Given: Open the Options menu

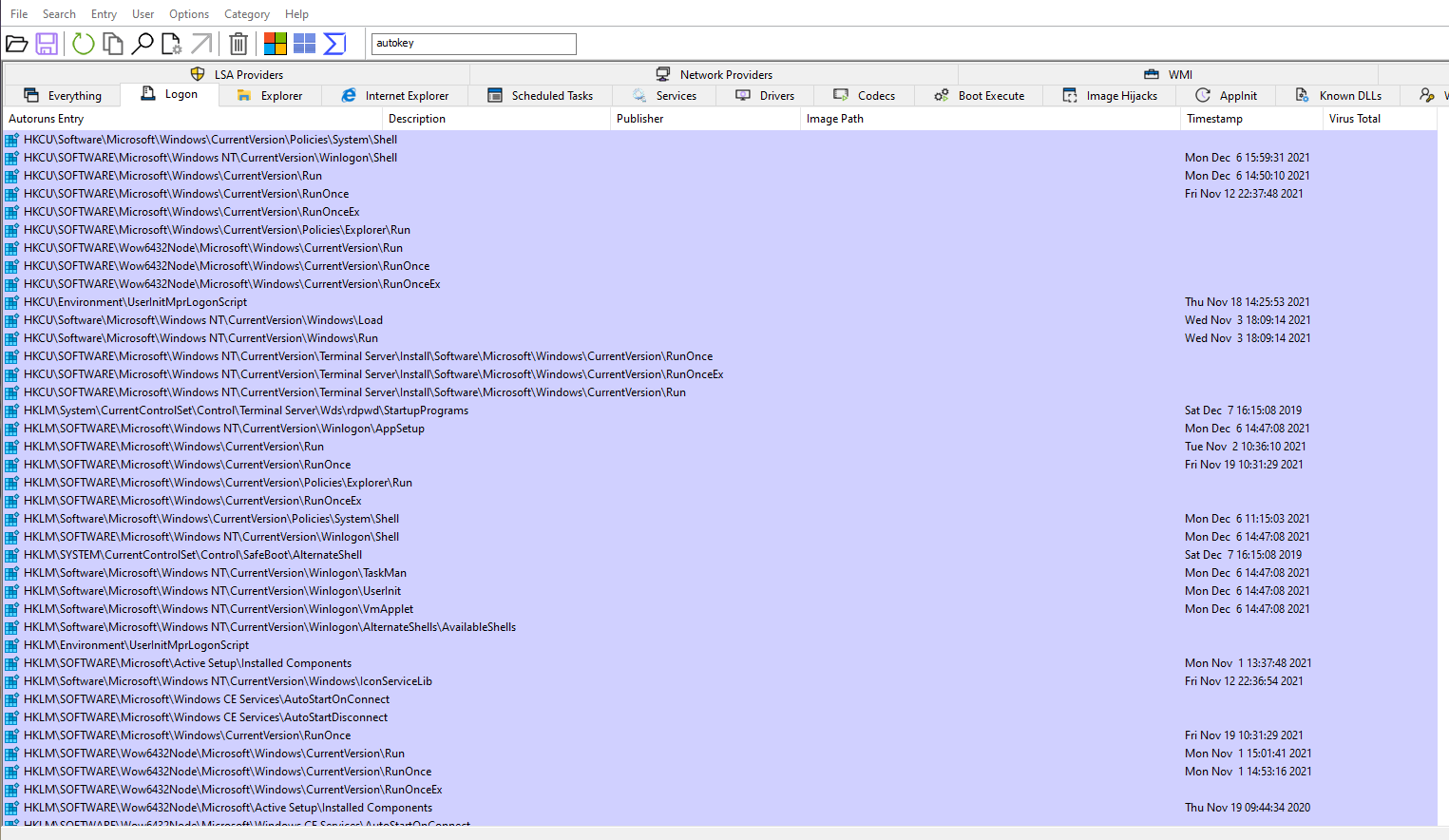Looking at the screenshot, I should pyautogui.click(x=189, y=14).
